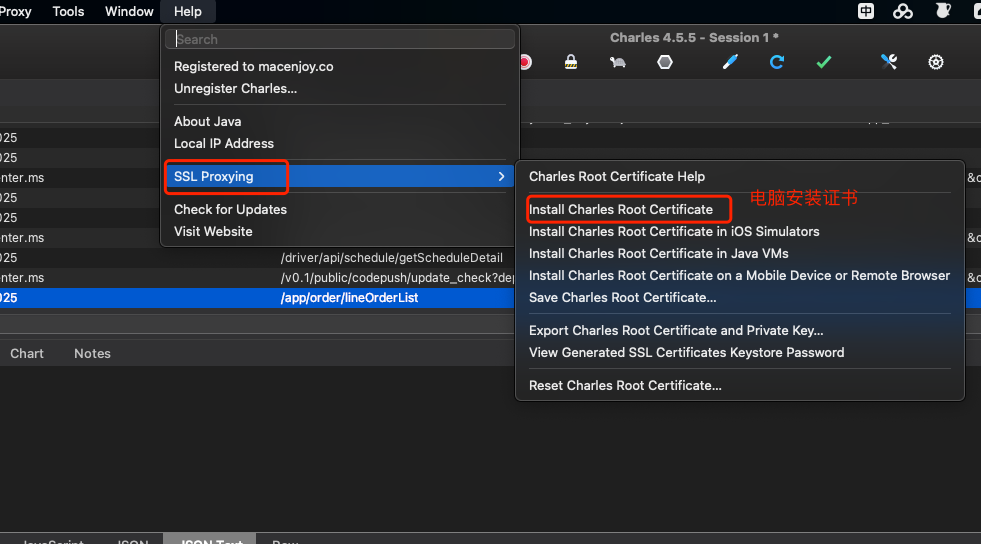Viewport: 981px width, 544px height.
Task: Choose Install Root Certificate in iOS Simulators
Action: coord(674,231)
